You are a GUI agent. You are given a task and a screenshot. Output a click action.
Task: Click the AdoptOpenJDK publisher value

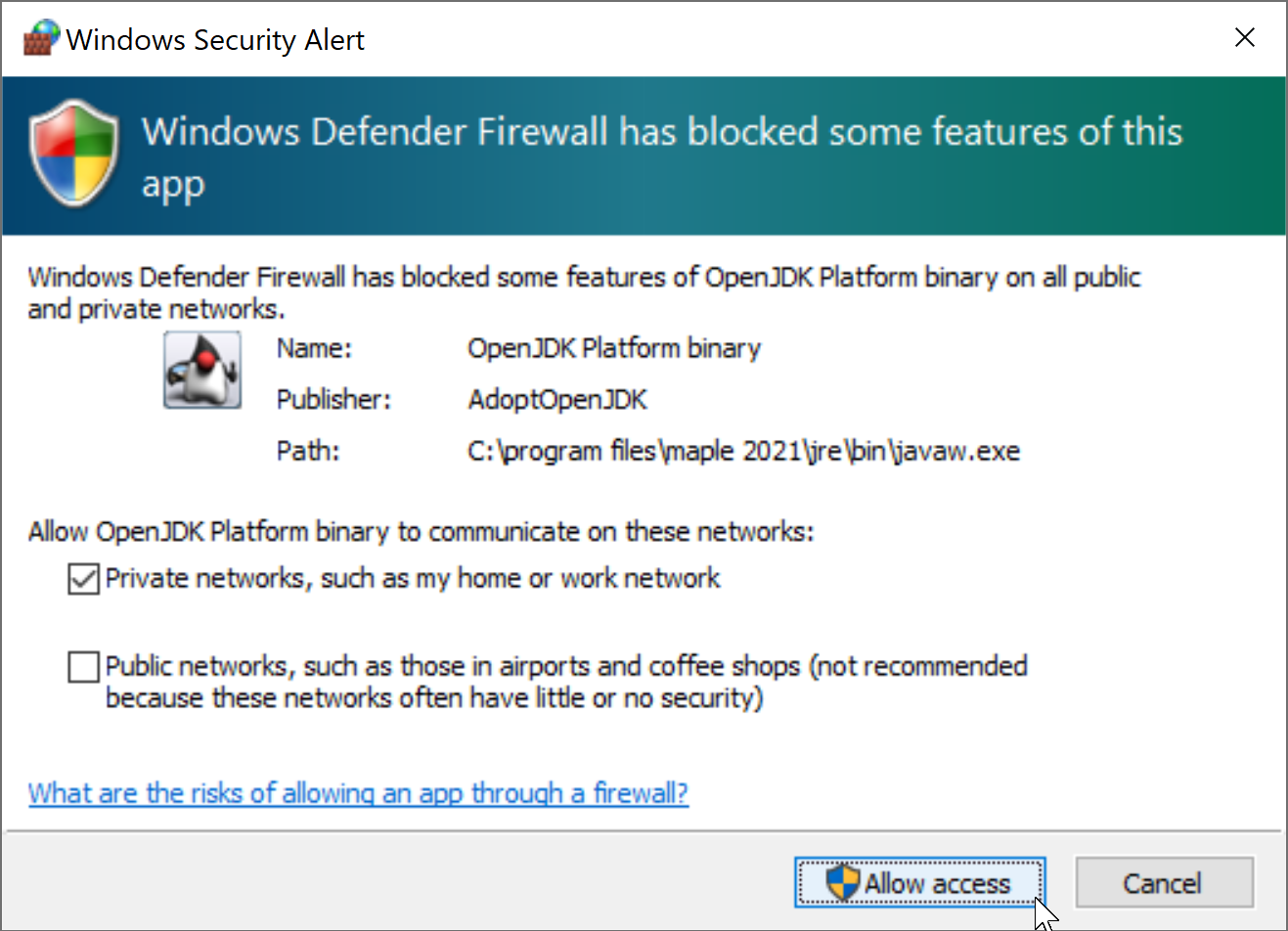click(557, 399)
